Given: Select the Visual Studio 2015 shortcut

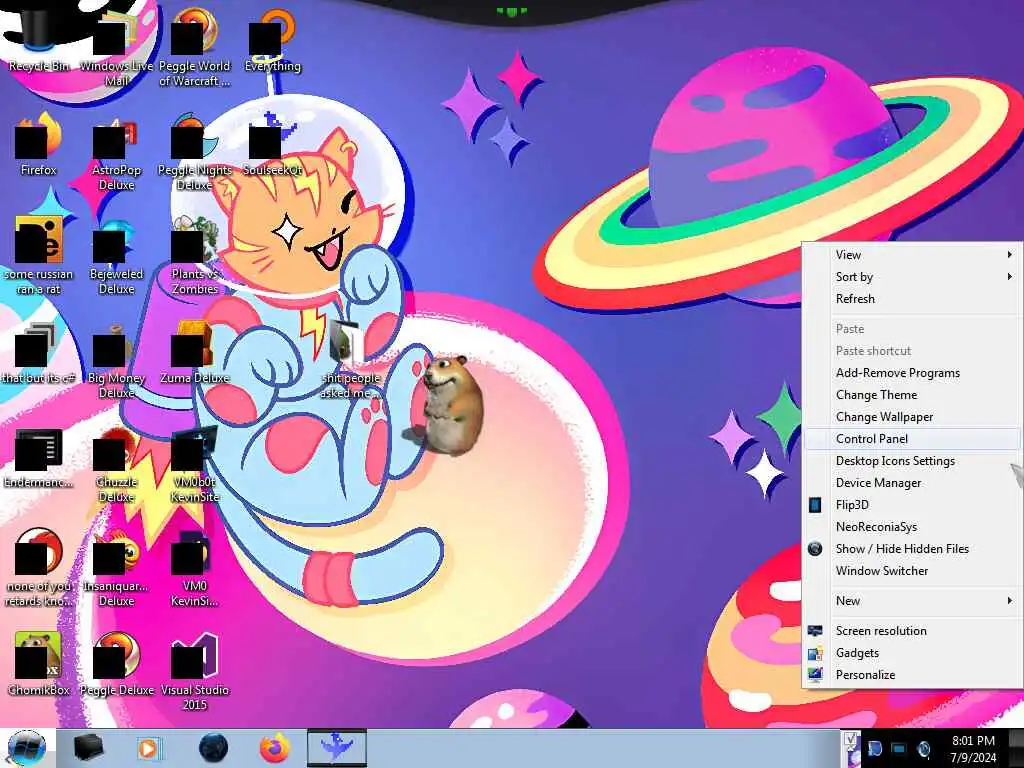Looking at the screenshot, I should [194, 671].
